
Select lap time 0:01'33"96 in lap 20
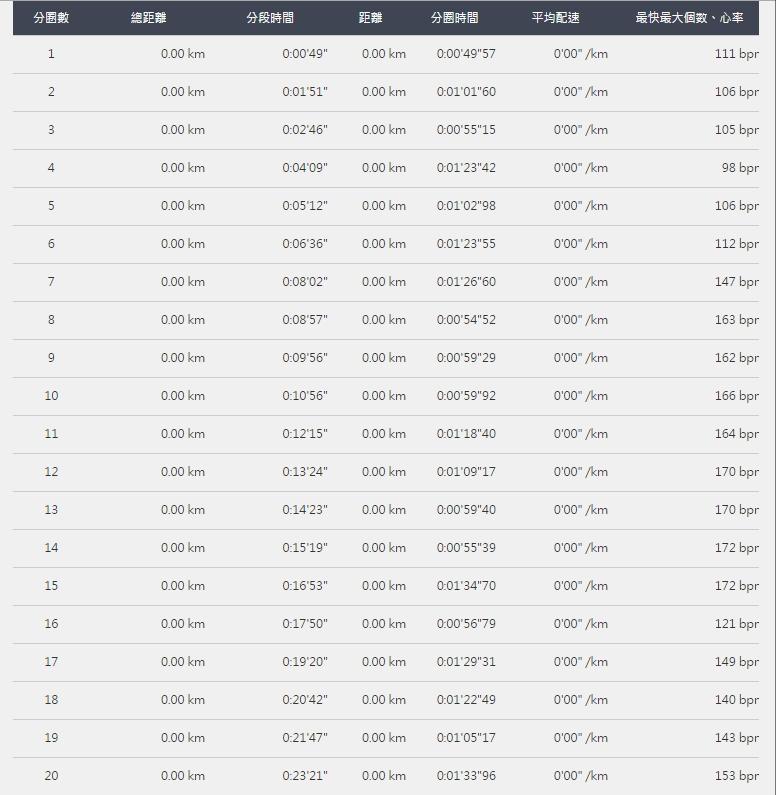[466, 776]
